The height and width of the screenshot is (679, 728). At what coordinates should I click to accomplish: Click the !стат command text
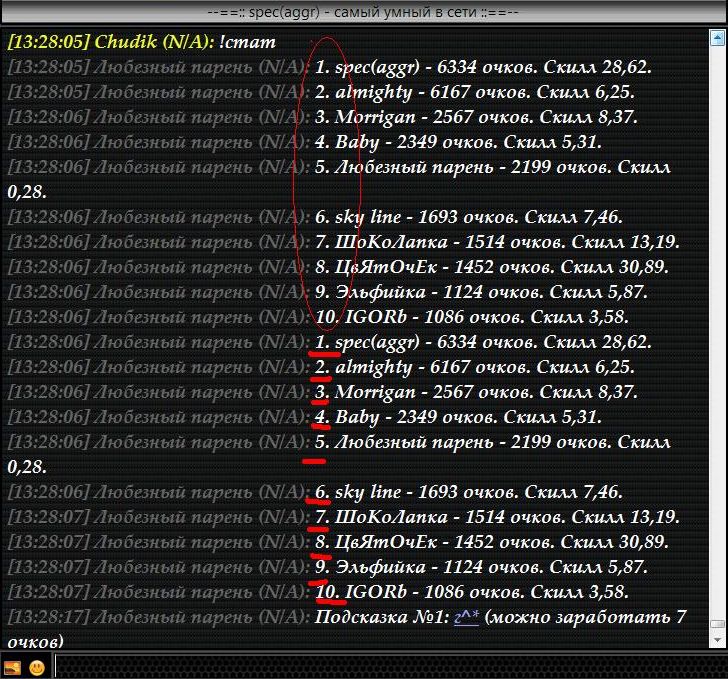click(250, 43)
